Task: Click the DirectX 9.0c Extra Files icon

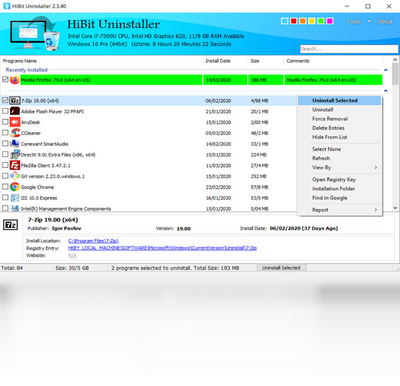Action: coord(15,154)
